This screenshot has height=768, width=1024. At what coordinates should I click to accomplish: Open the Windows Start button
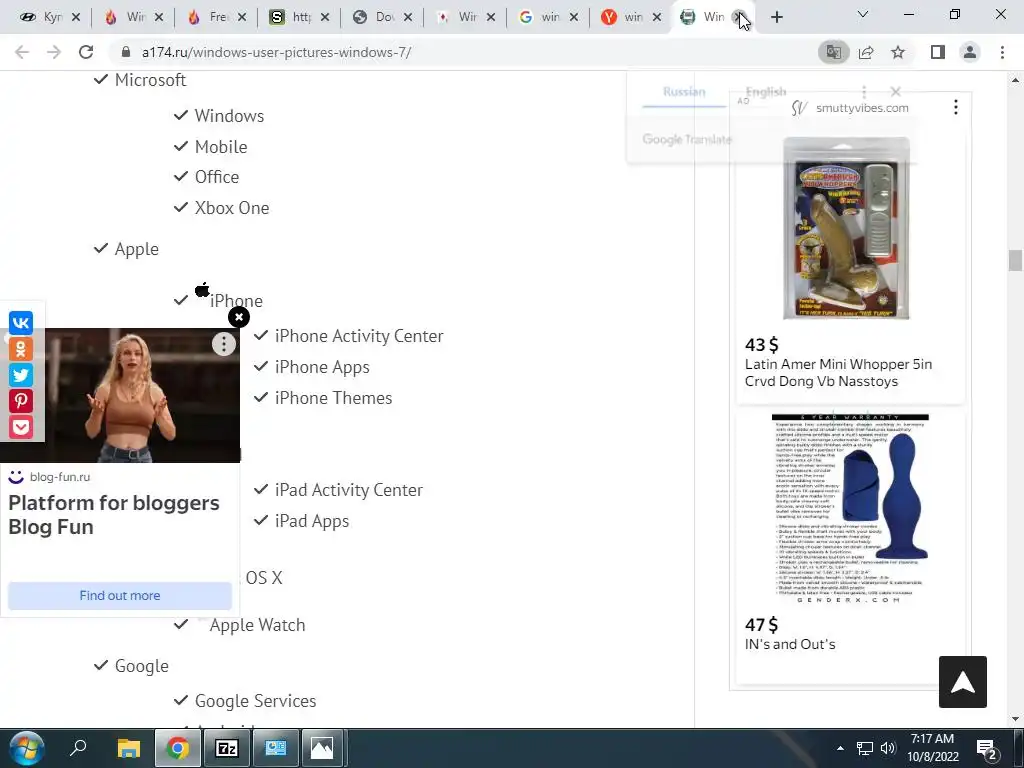(x=27, y=748)
